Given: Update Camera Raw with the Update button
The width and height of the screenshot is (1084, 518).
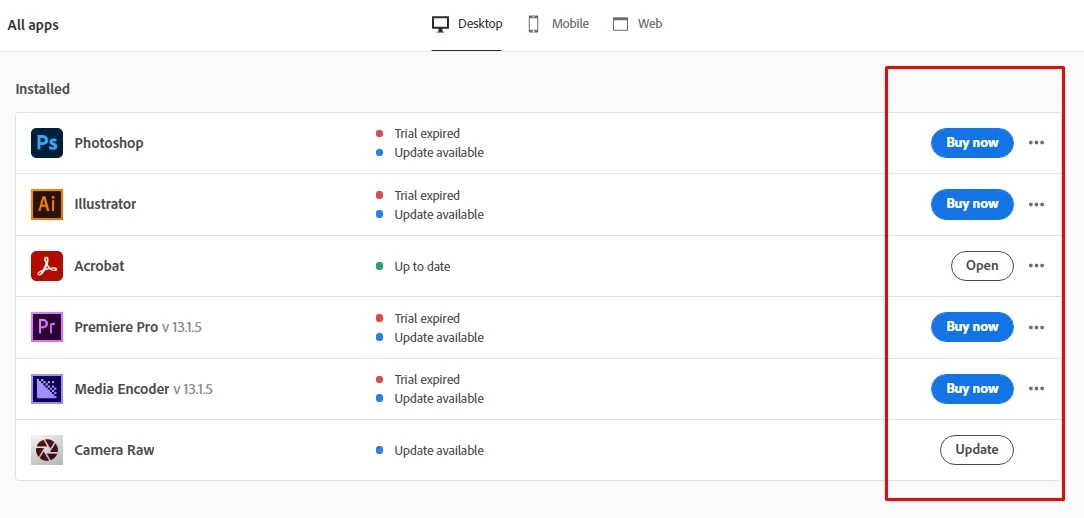Looking at the screenshot, I should pos(976,450).
